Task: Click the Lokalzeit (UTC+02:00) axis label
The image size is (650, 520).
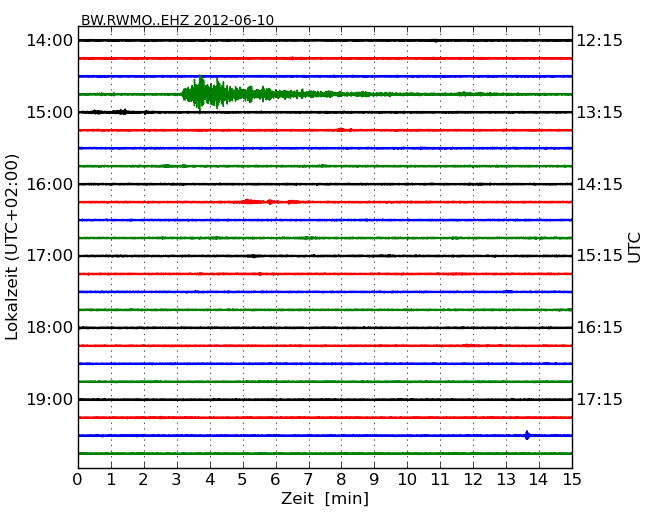Action: [12, 247]
